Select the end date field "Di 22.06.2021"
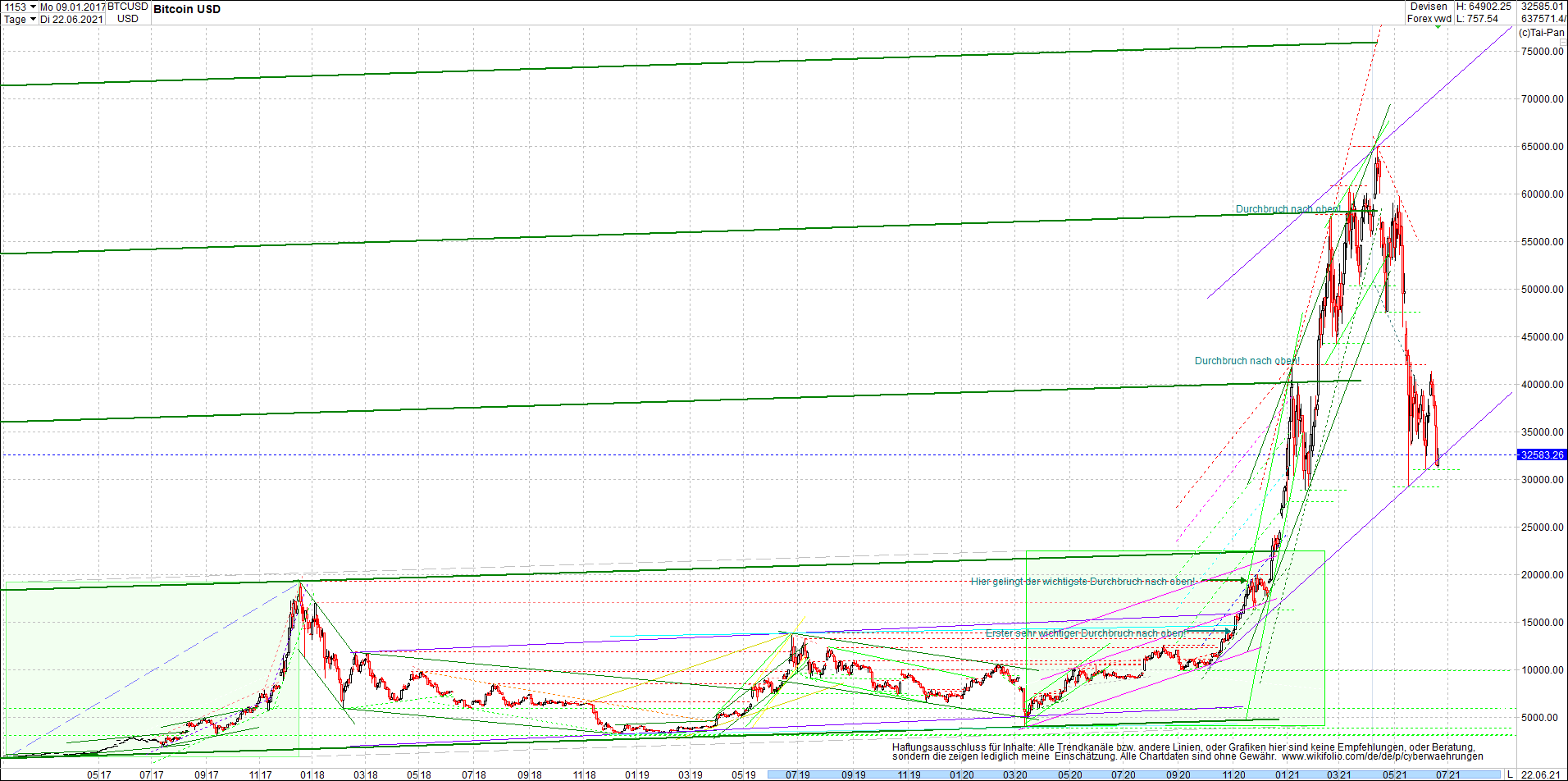 71,20
